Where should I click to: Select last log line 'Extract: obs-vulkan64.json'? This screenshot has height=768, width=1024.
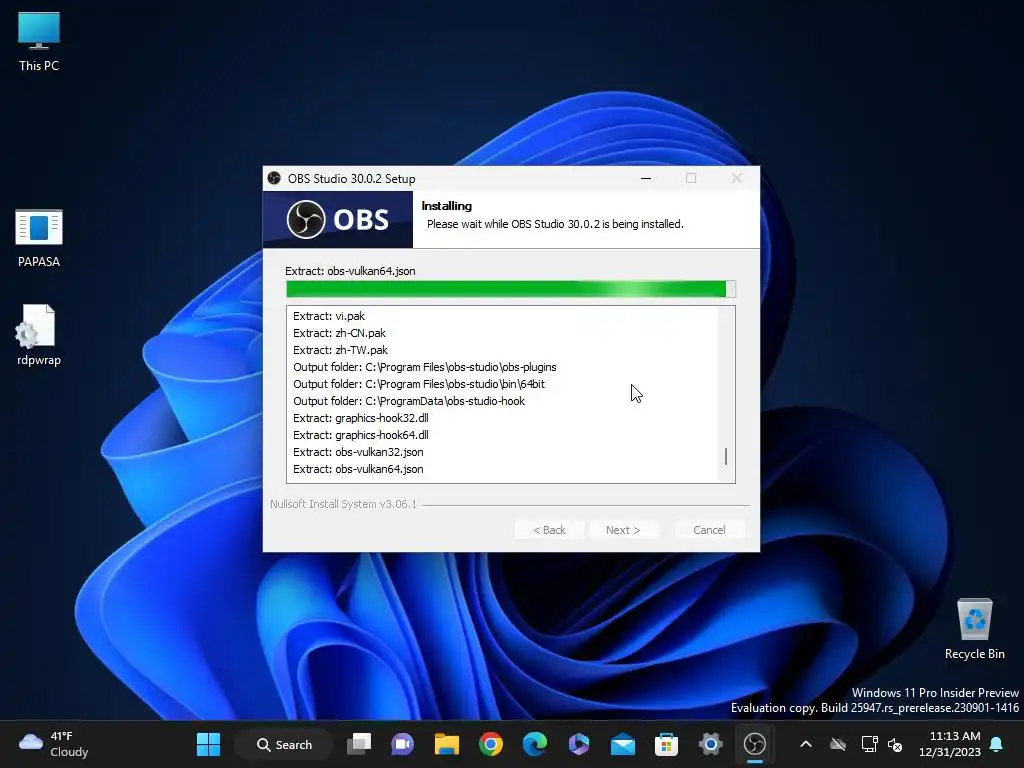[x=358, y=469]
